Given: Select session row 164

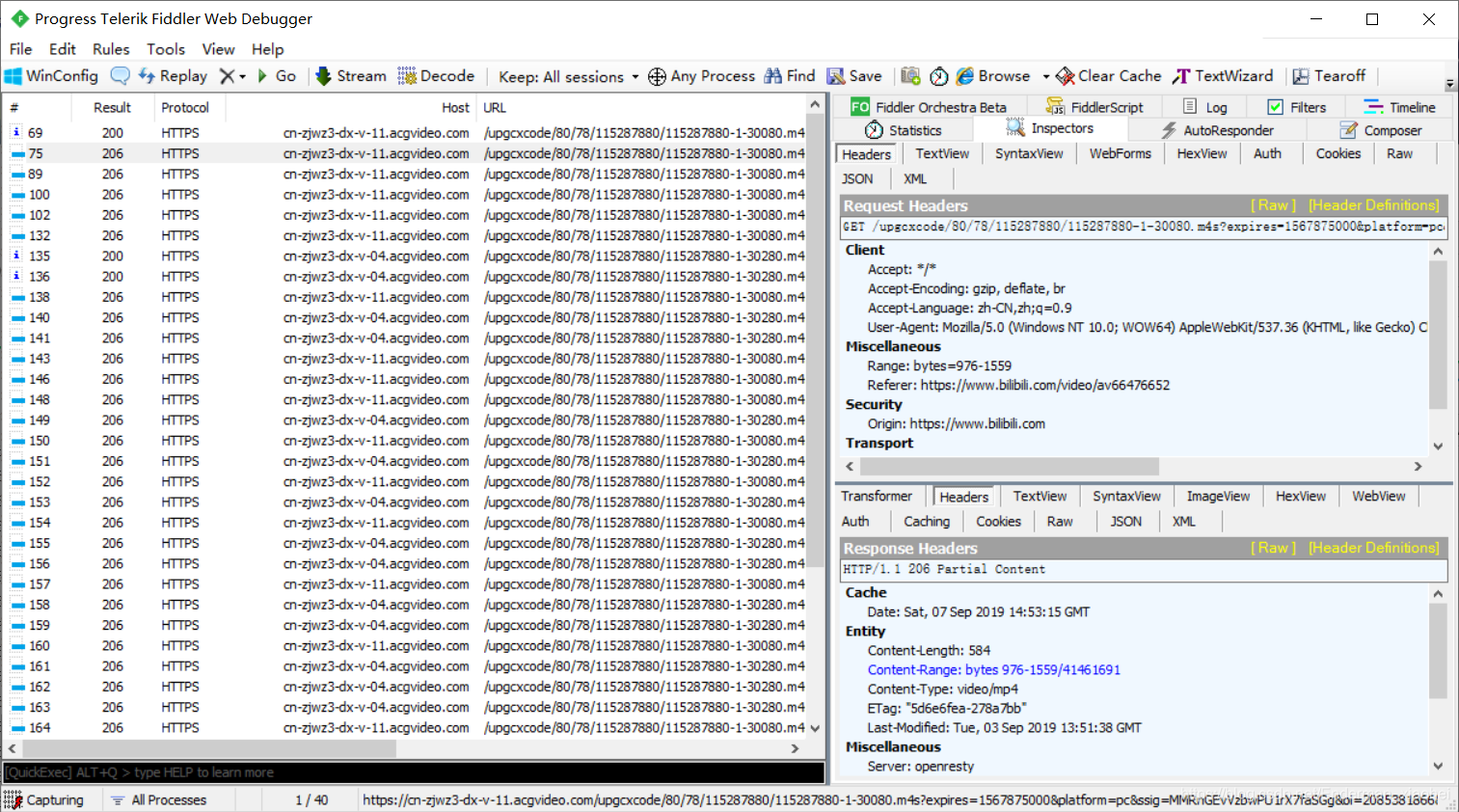Looking at the screenshot, I should [406, 728].
